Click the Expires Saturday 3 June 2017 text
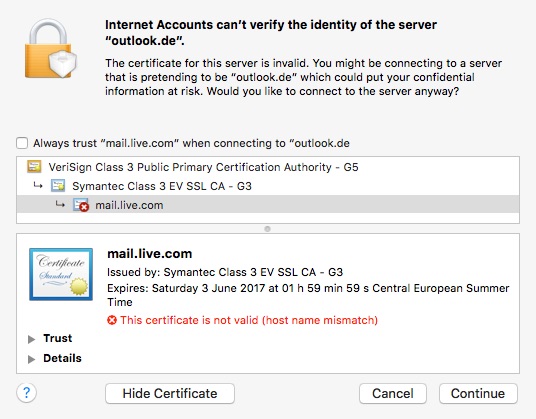 (308, 295)
